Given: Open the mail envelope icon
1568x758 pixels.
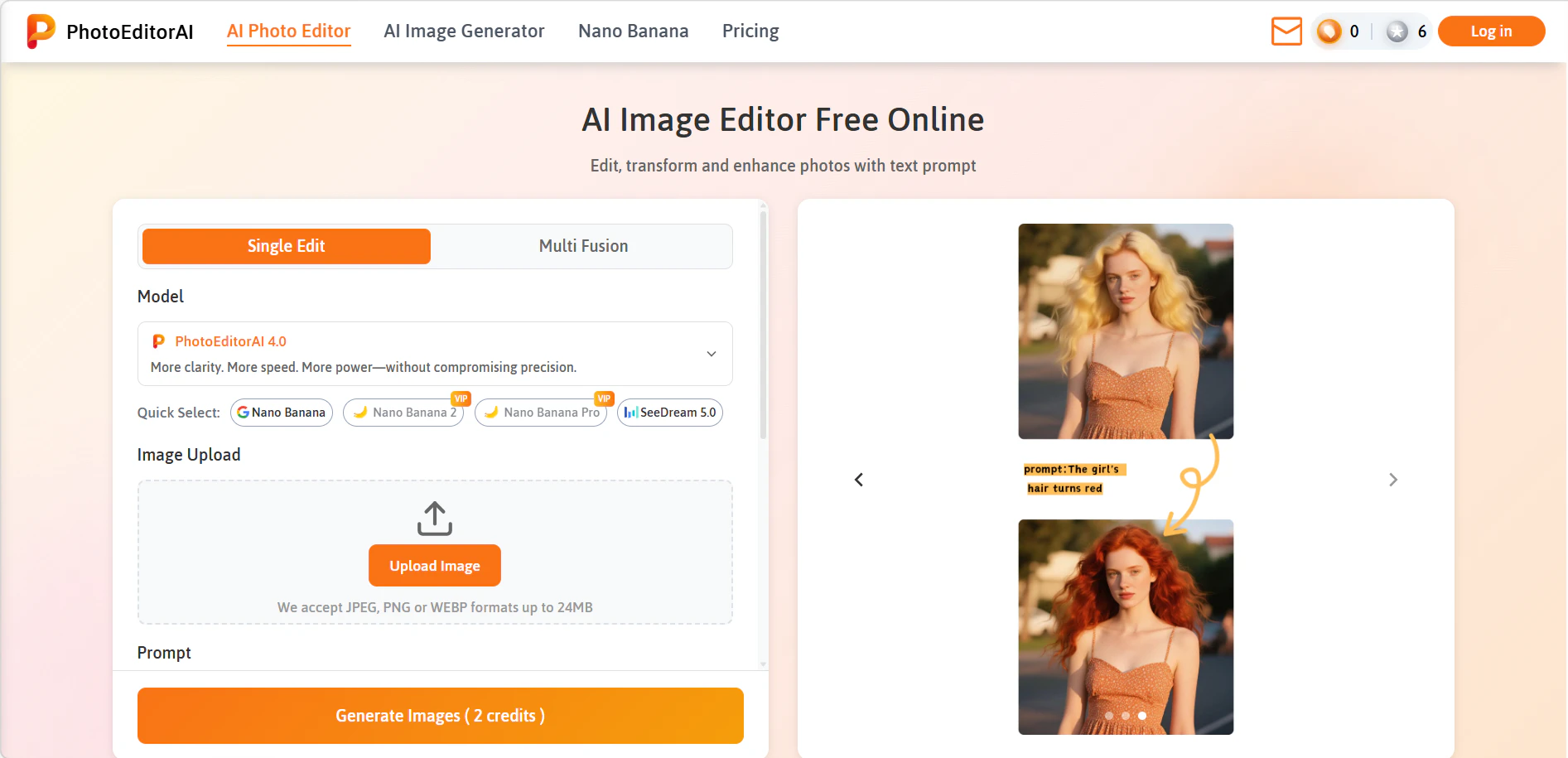Looking at the screenshot, I should coord(1286,31).
